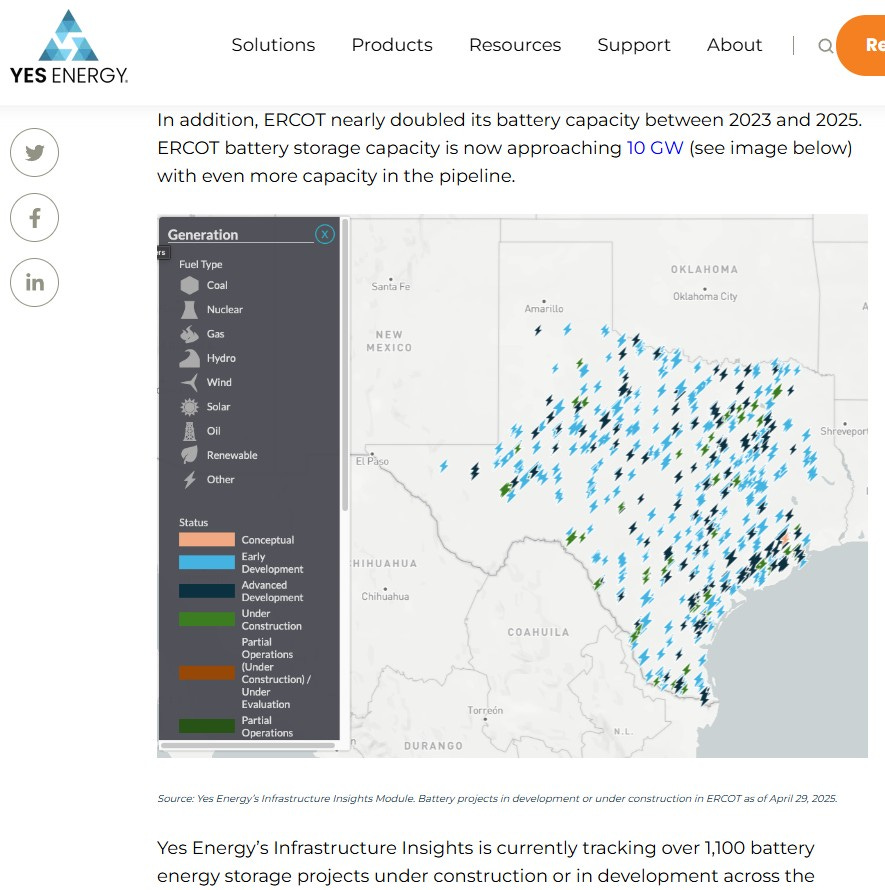Click the Under Construction green swatch
The image size is (885, 890).
pos(207,619)
